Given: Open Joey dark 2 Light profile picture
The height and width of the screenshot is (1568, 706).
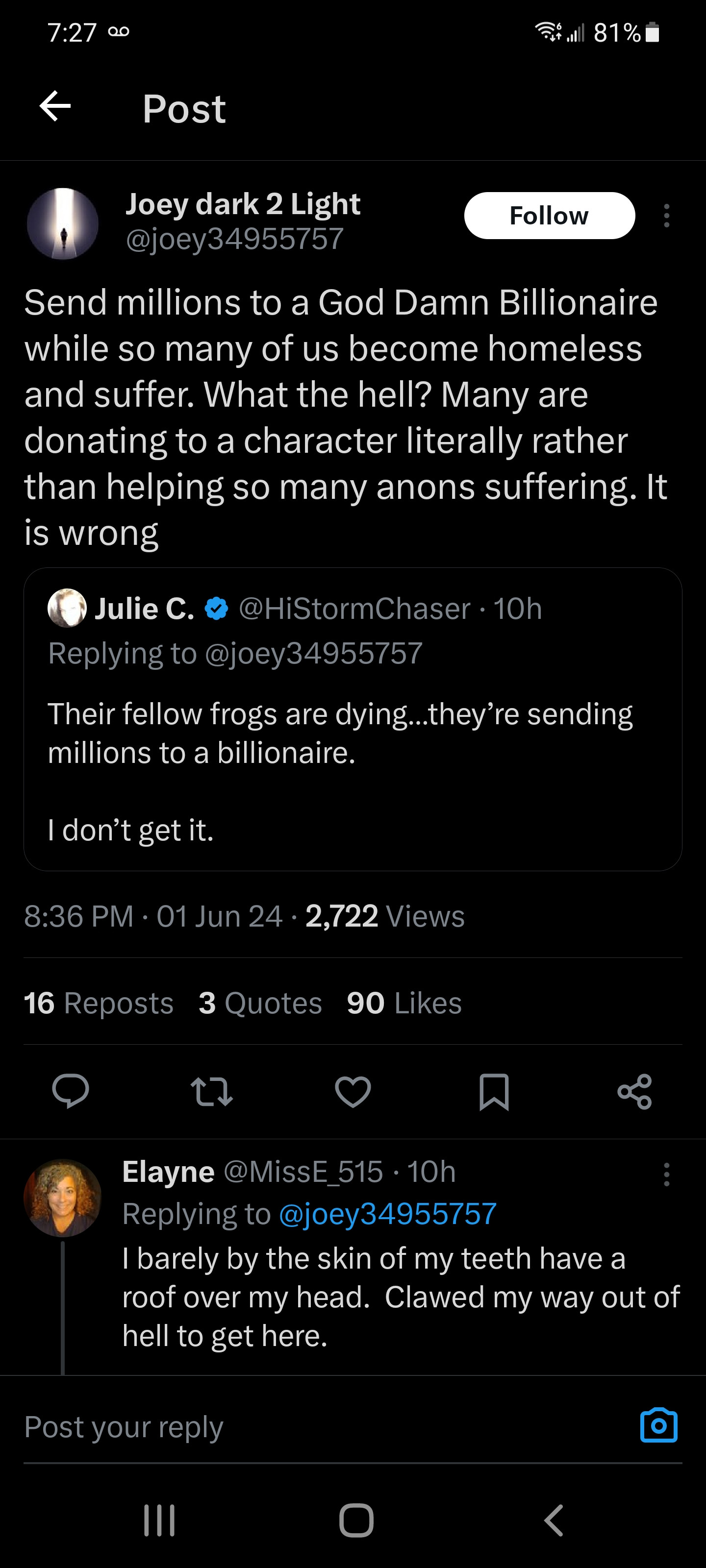Looking at the screenshot, I should tap(63, 223).
